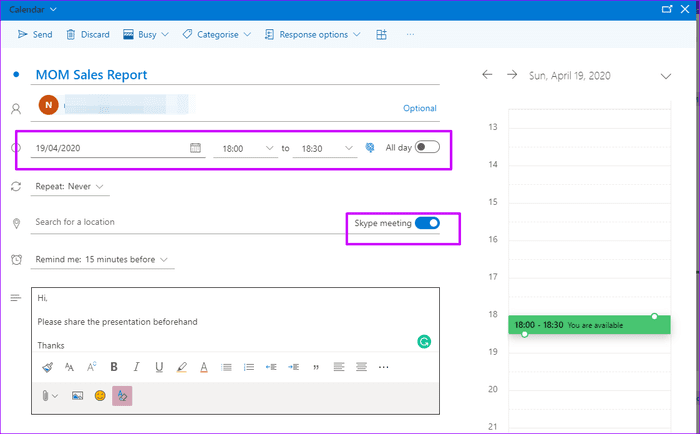The image size is (700, 434).
Task: Align text to the left
Action: [x=339, y=367]
